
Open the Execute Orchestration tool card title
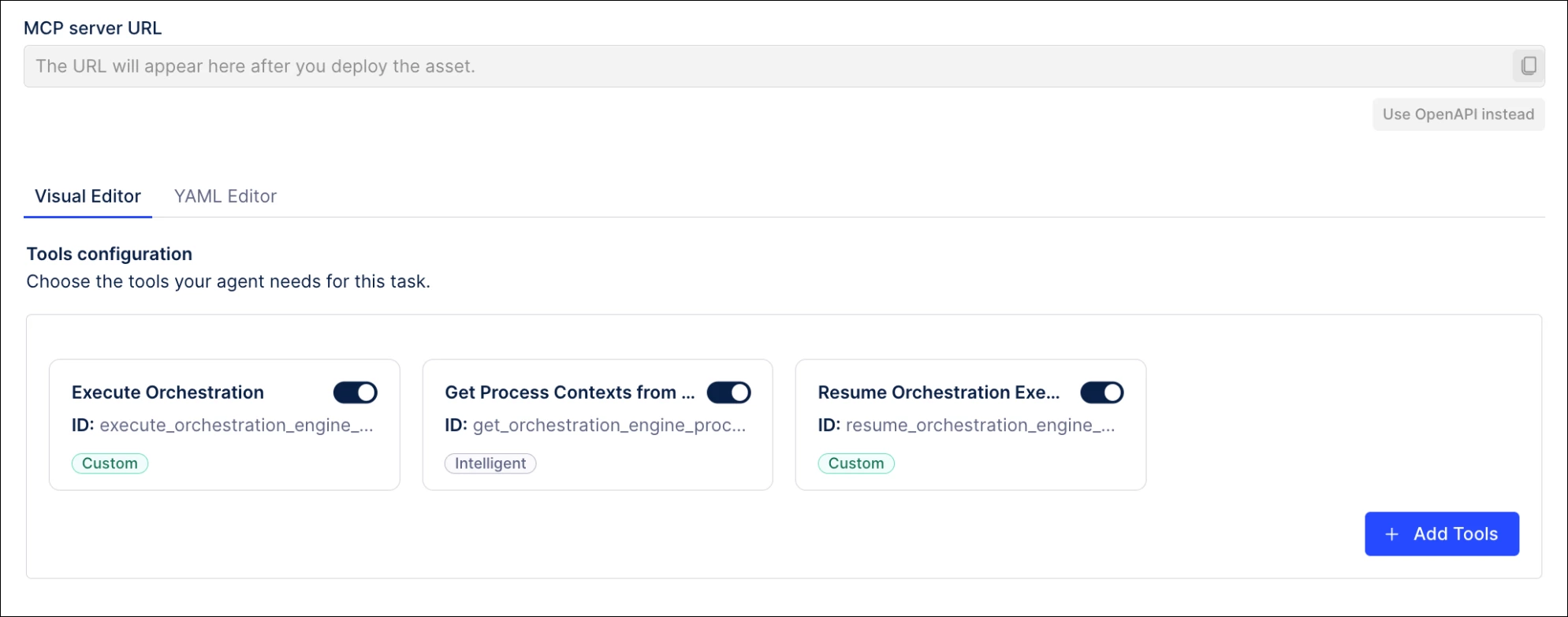click(x=168, y=392)
